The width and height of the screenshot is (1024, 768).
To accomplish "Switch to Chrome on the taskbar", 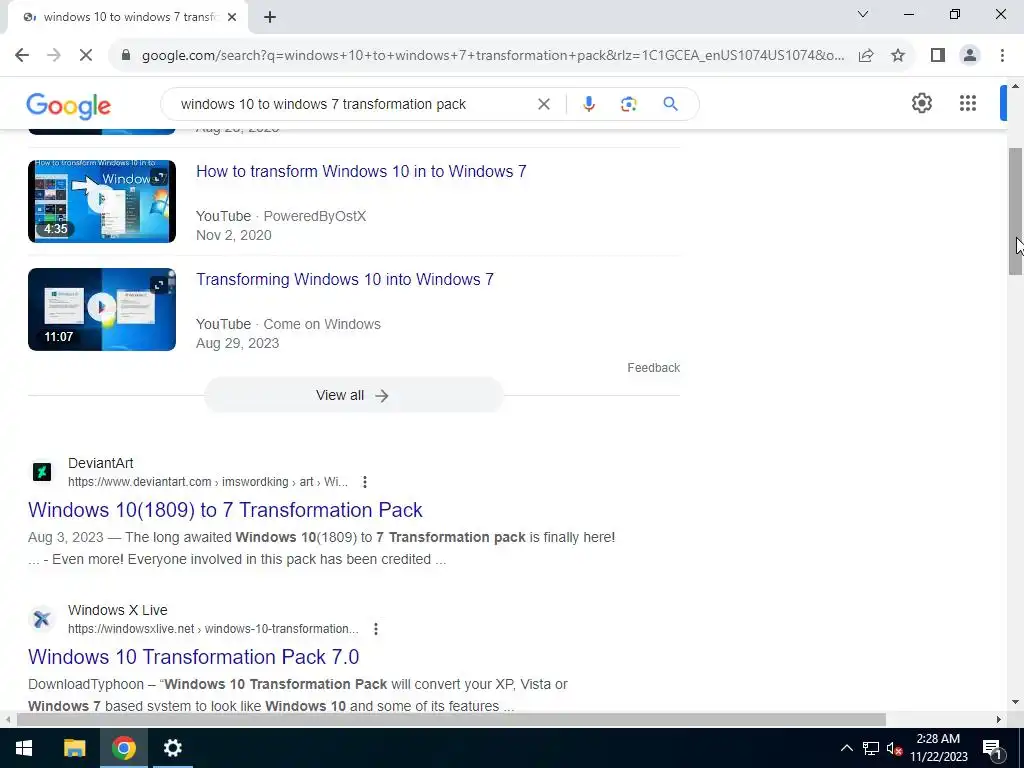I will click(x=123, y=748).
